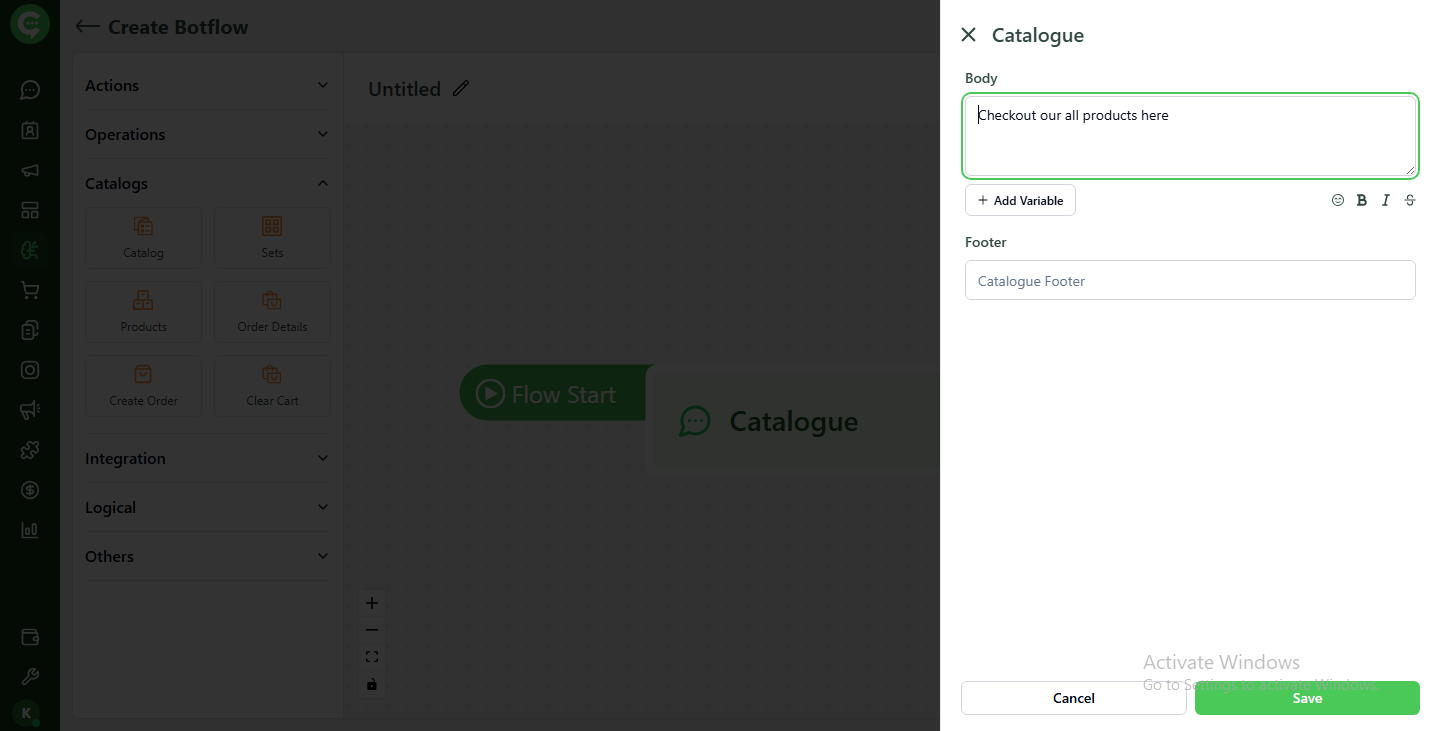Apply italic formatting to the Body text
The image size is (1440, 731).
tap(1386, 200)
